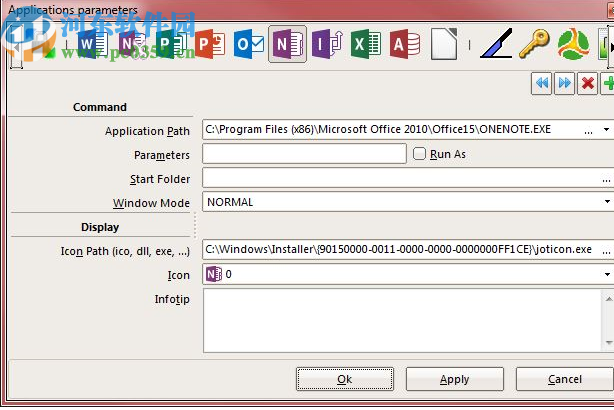
Task: Select the Word application icon
Action: [92, 45]
